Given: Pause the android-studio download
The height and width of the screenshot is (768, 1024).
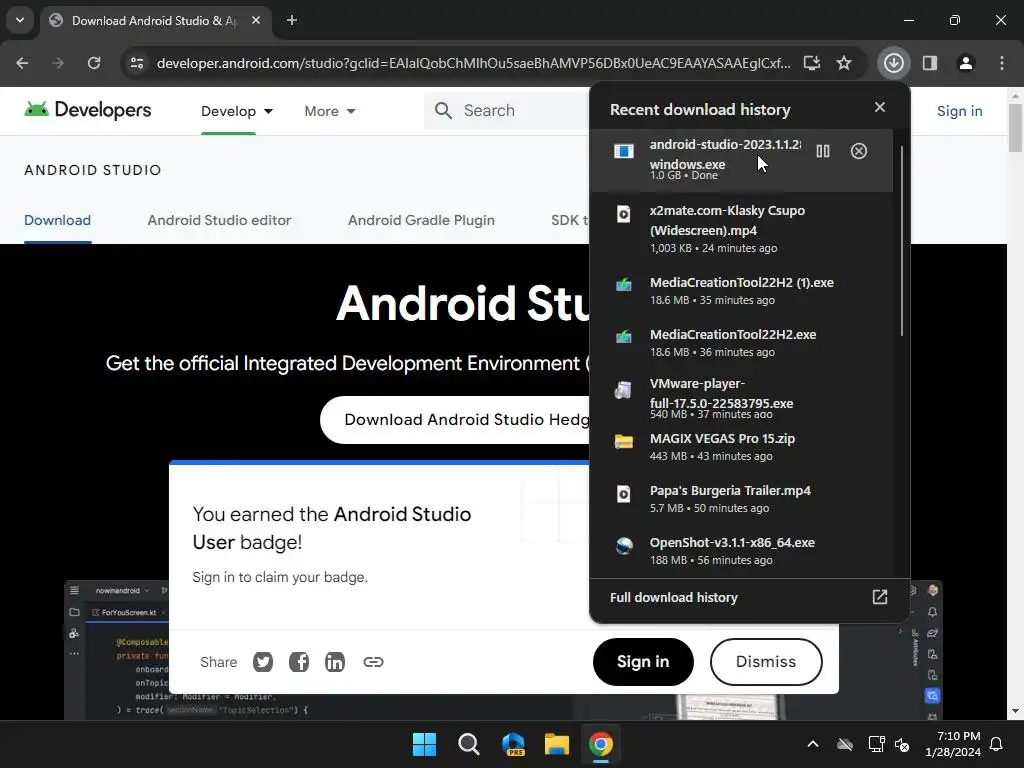Looking at the screenshot, I should pyautogui.click(x=823, y=152).
